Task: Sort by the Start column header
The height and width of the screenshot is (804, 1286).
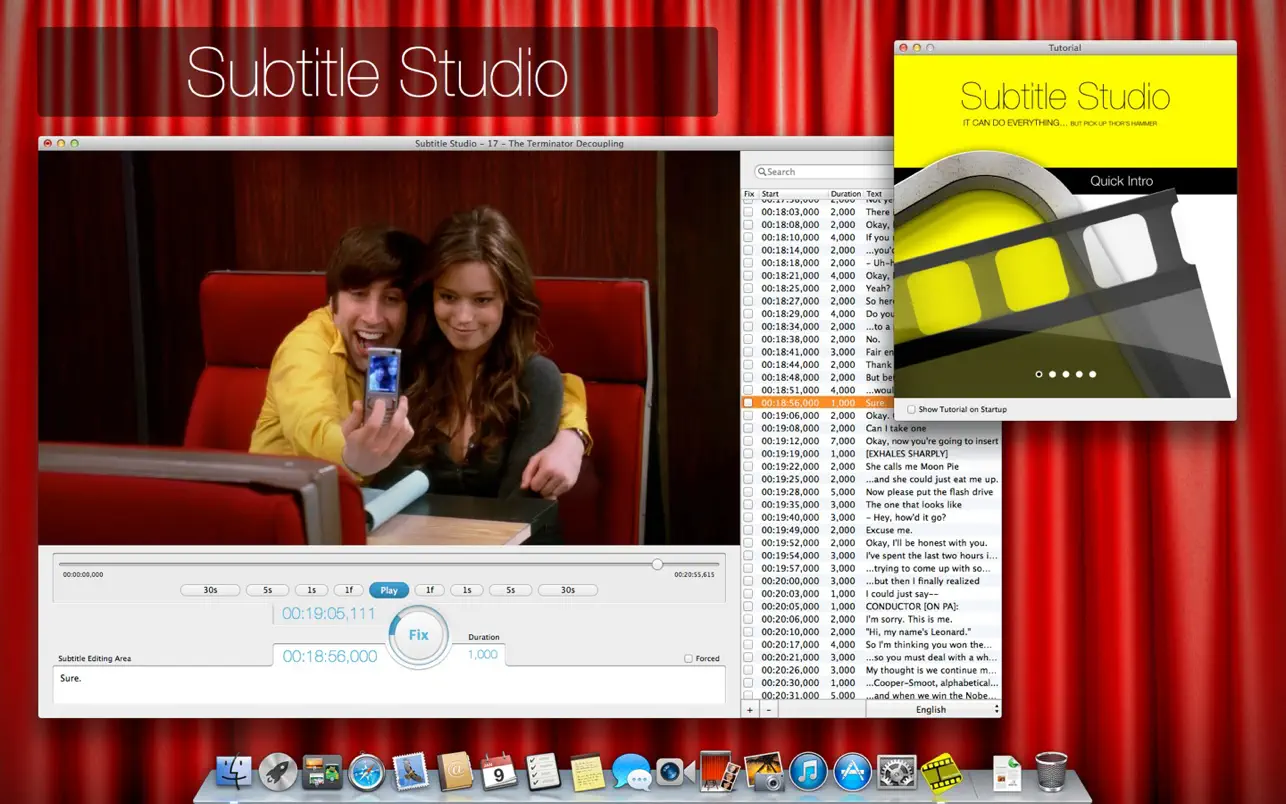Action: [x=793, y=194]
